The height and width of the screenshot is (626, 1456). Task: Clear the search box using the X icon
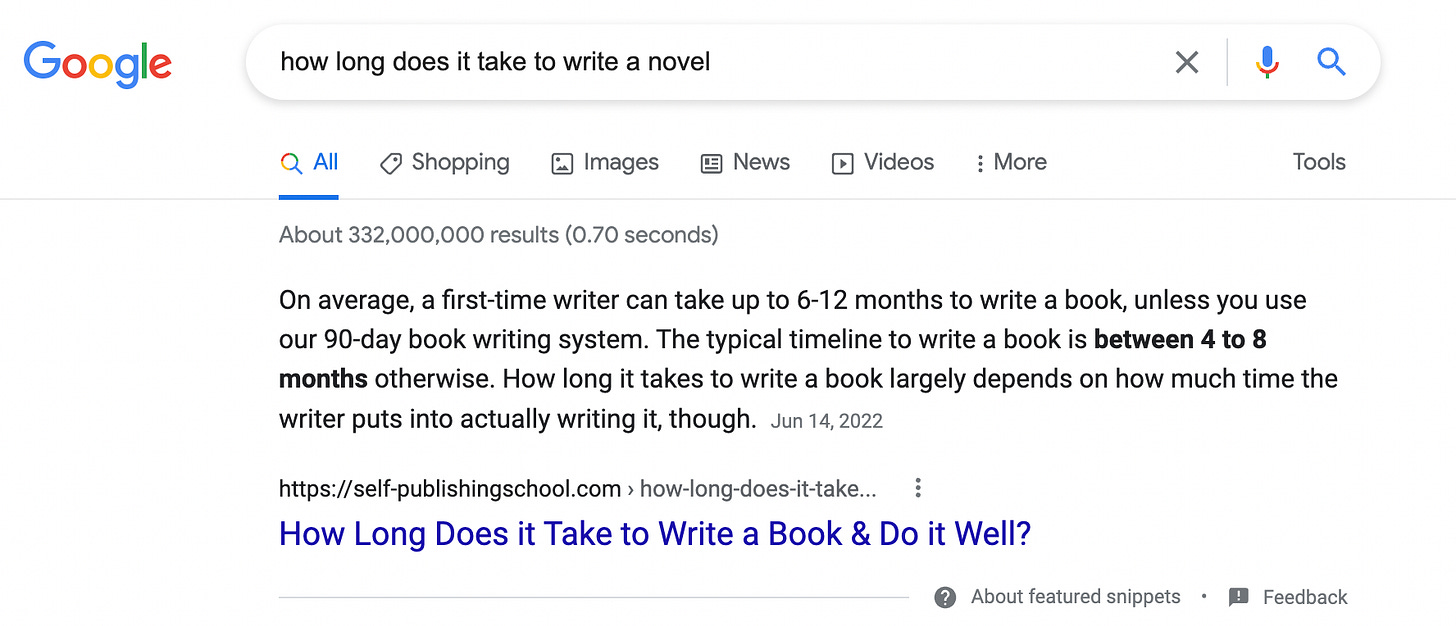[x=1186, y=61]
